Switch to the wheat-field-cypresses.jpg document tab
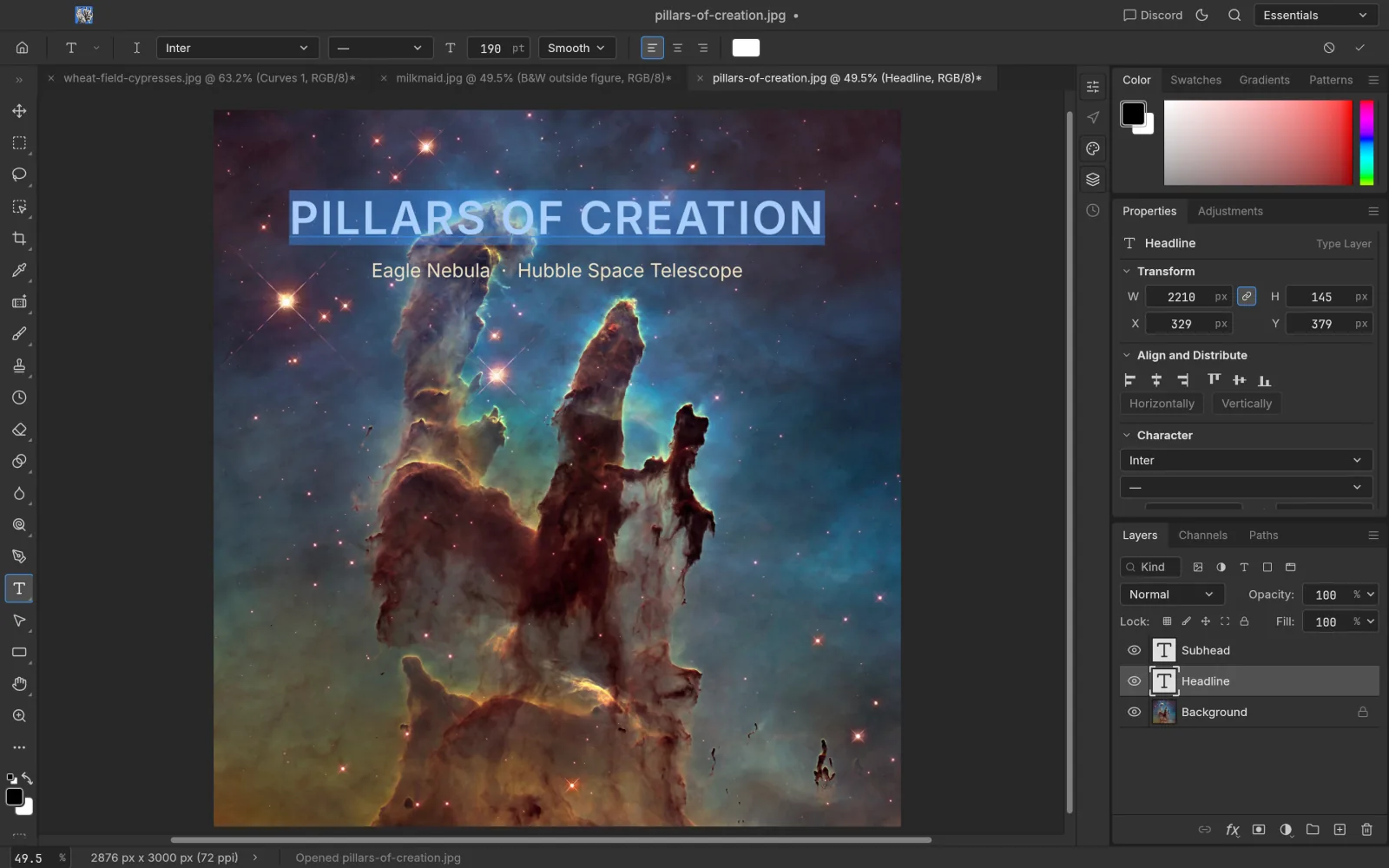The width and height of the screenshot is (1389, 868). click(209, 78)
